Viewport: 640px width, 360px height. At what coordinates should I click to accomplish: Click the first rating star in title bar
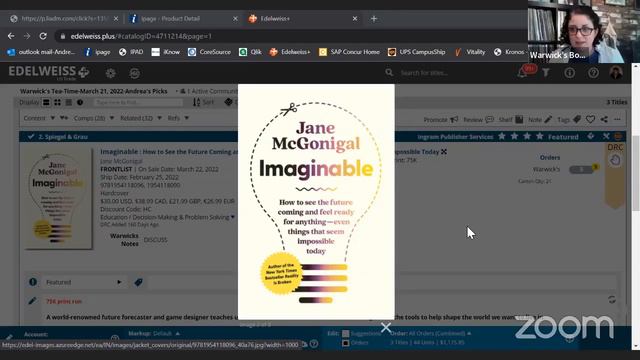[502, 136]
